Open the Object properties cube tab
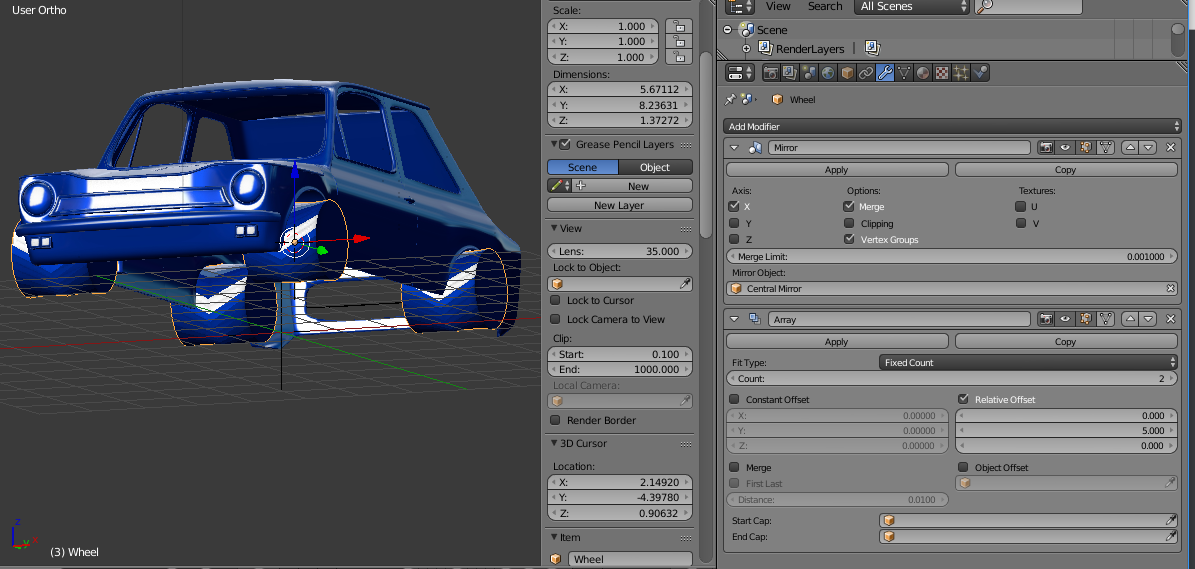The height and width of the screenshot is (569, 1195). (847, 73)
